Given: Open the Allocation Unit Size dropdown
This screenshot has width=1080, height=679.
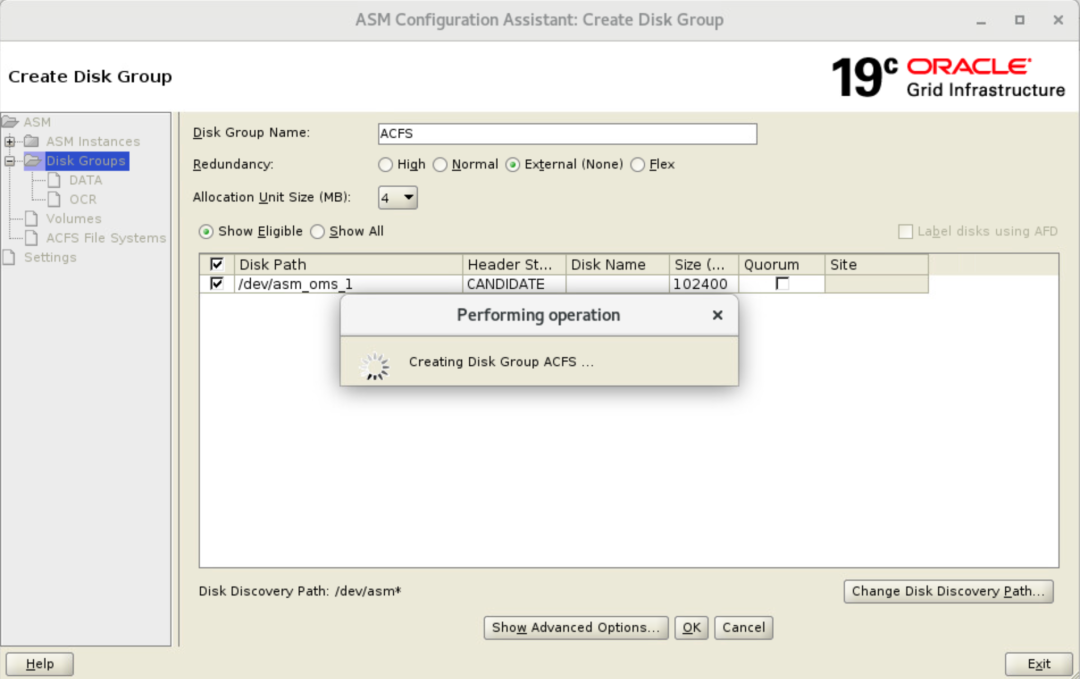Looking at the screenshot, I should tap(397, 198).
